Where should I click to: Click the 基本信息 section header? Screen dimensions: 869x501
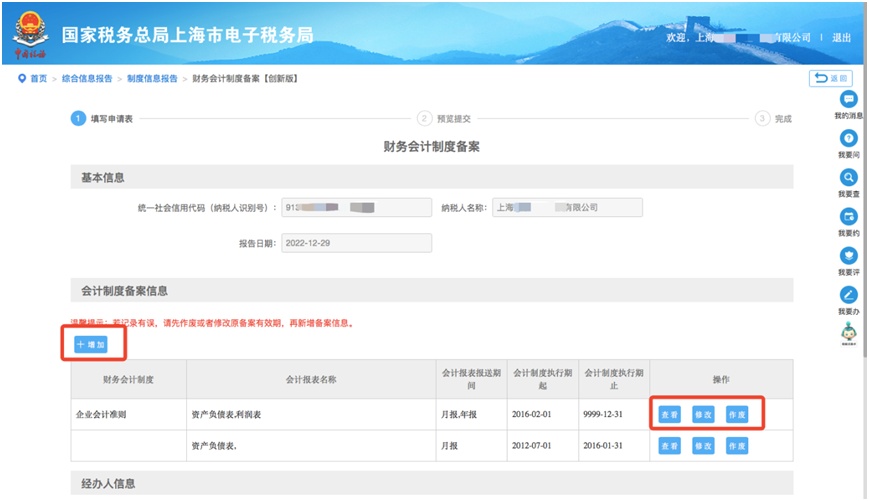[x=432, y=177]
